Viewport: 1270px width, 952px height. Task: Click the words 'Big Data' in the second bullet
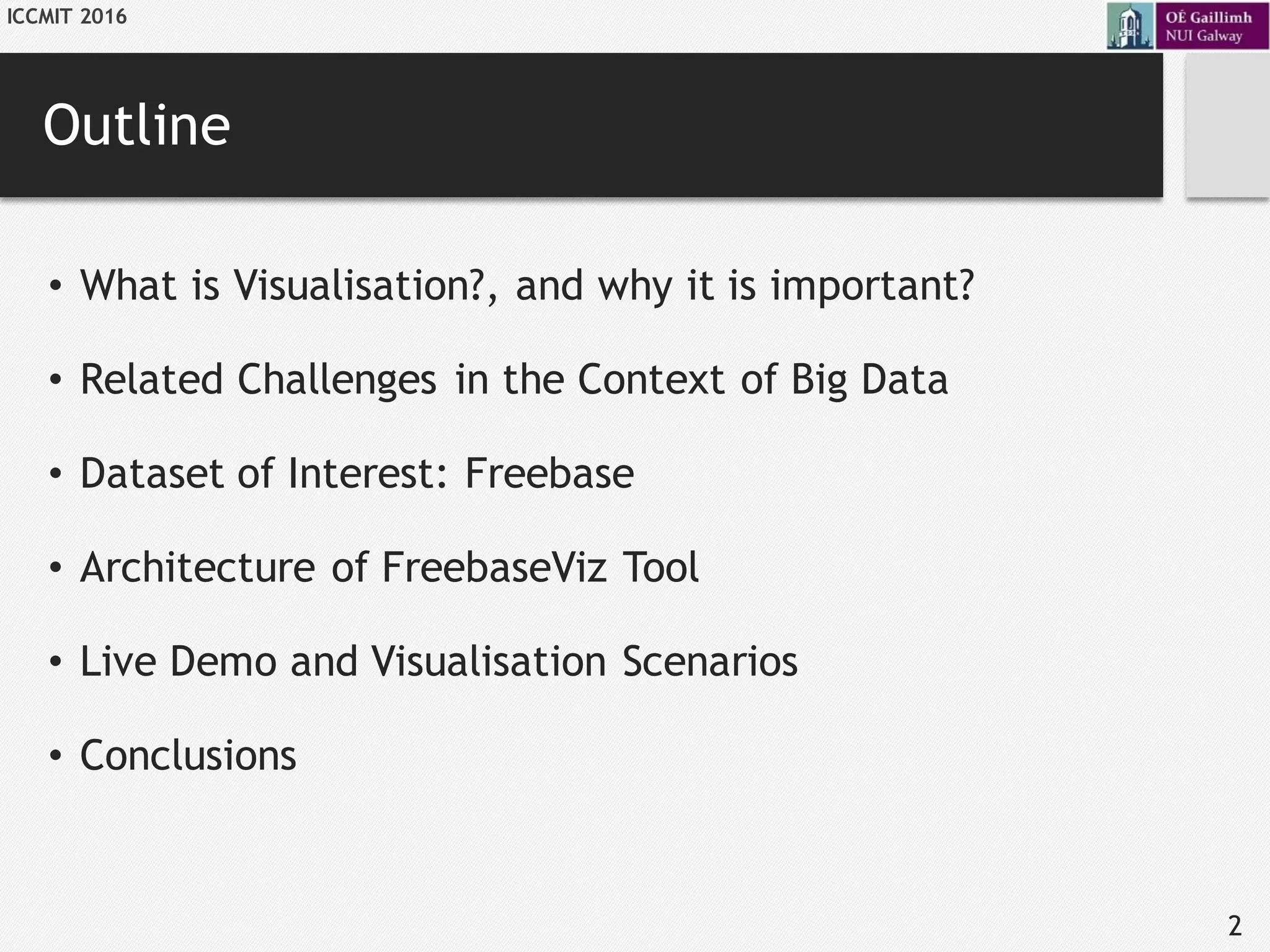[869, 380]
